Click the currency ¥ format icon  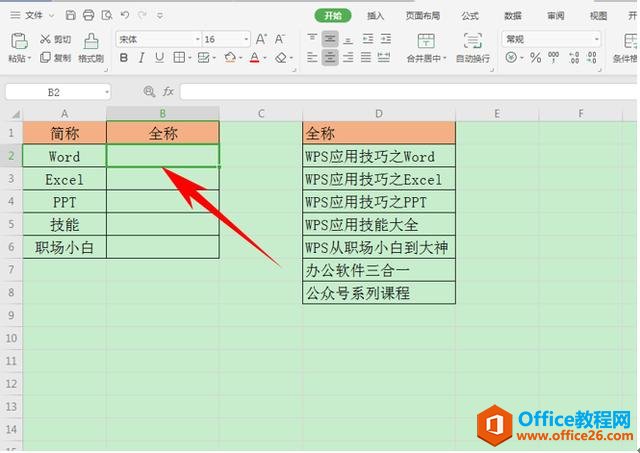[511, 58]
